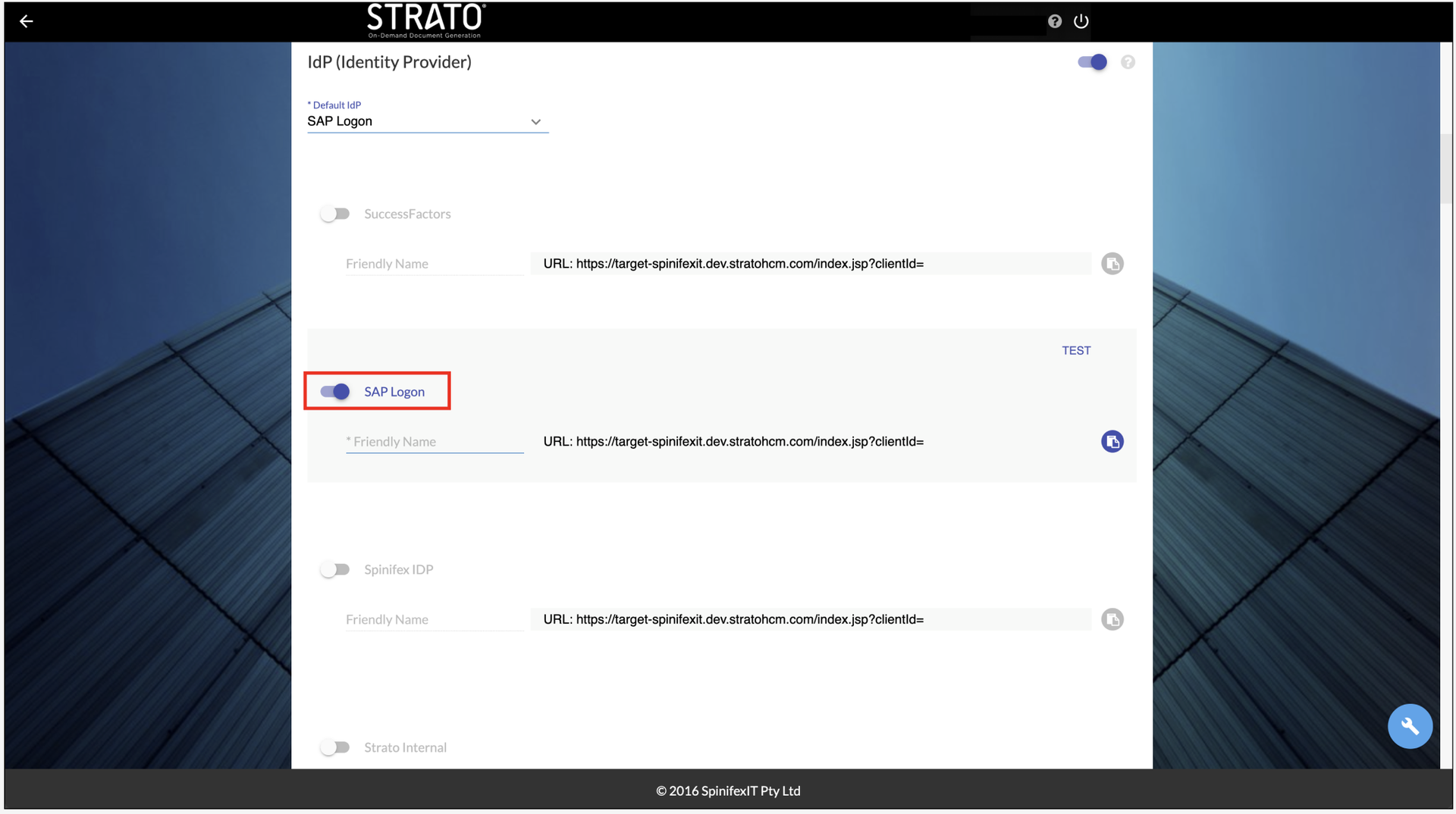Disable the SAP Logon toggle
This screenshot has width=1456, height=814.
(334, 392)
